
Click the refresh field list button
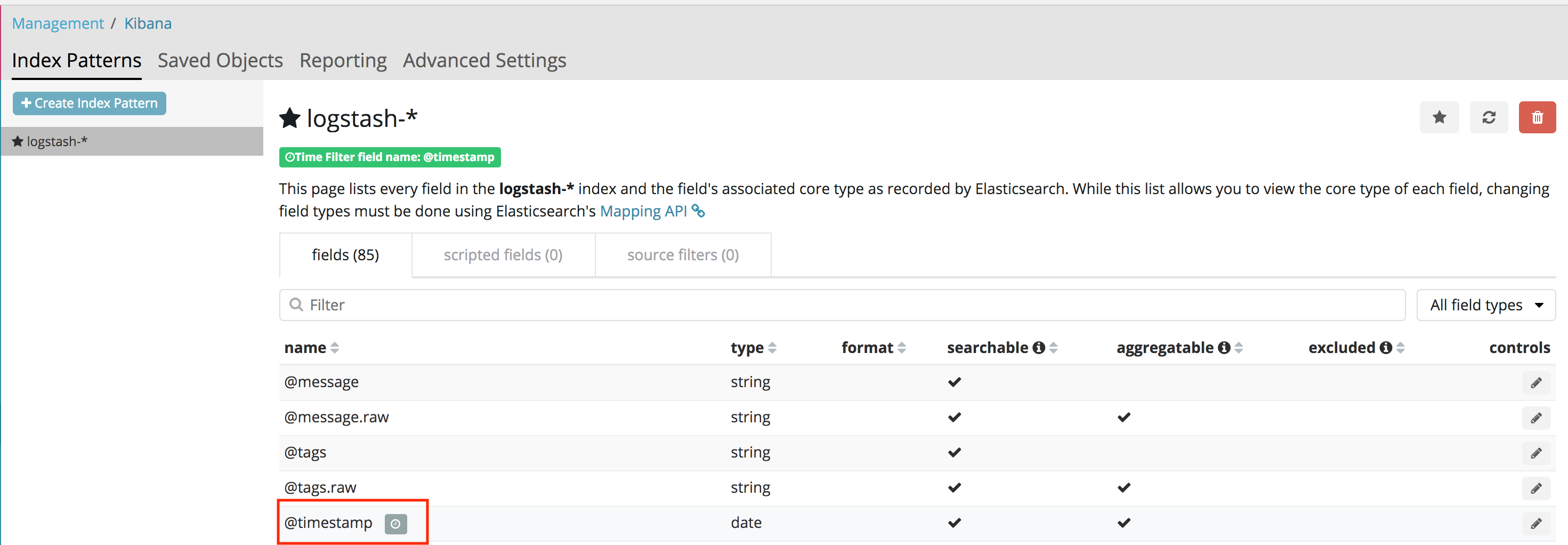(1488, 117)
